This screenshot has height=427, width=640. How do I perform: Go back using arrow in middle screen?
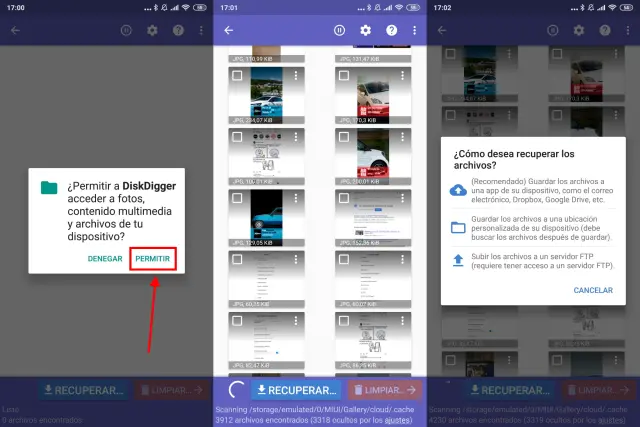229,30
